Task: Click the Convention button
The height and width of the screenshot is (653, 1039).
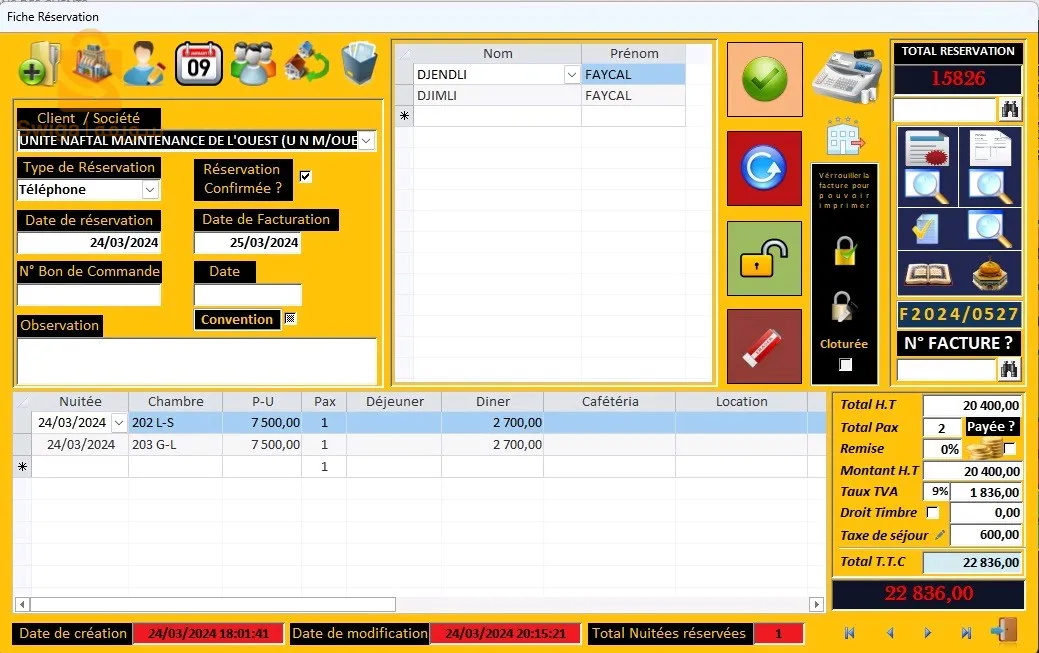Action: point(237,319)
